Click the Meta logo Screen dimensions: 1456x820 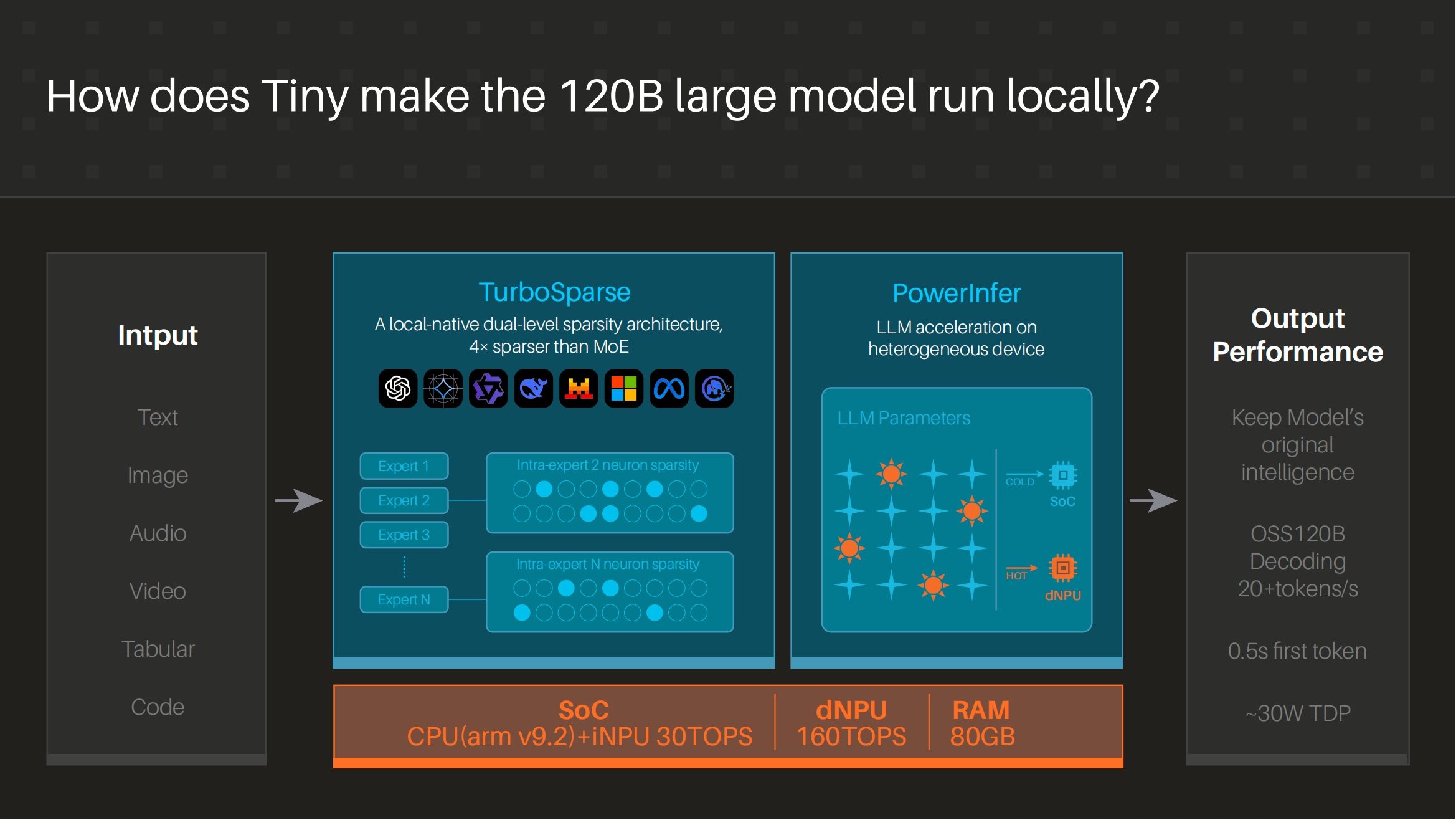[669, 389]
